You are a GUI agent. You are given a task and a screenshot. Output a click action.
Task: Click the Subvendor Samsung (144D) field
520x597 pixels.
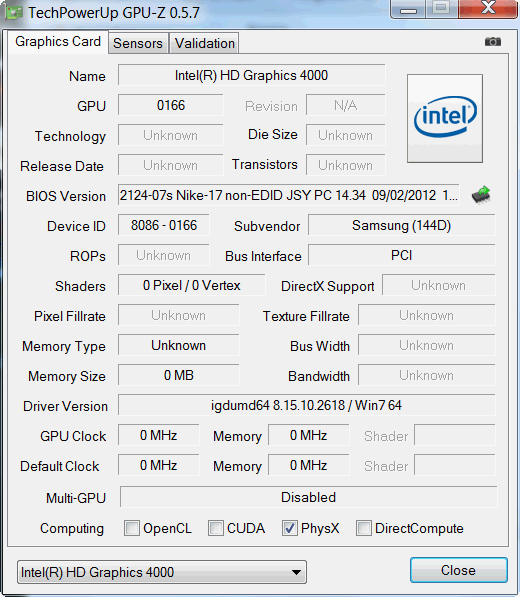click(402, 225)
